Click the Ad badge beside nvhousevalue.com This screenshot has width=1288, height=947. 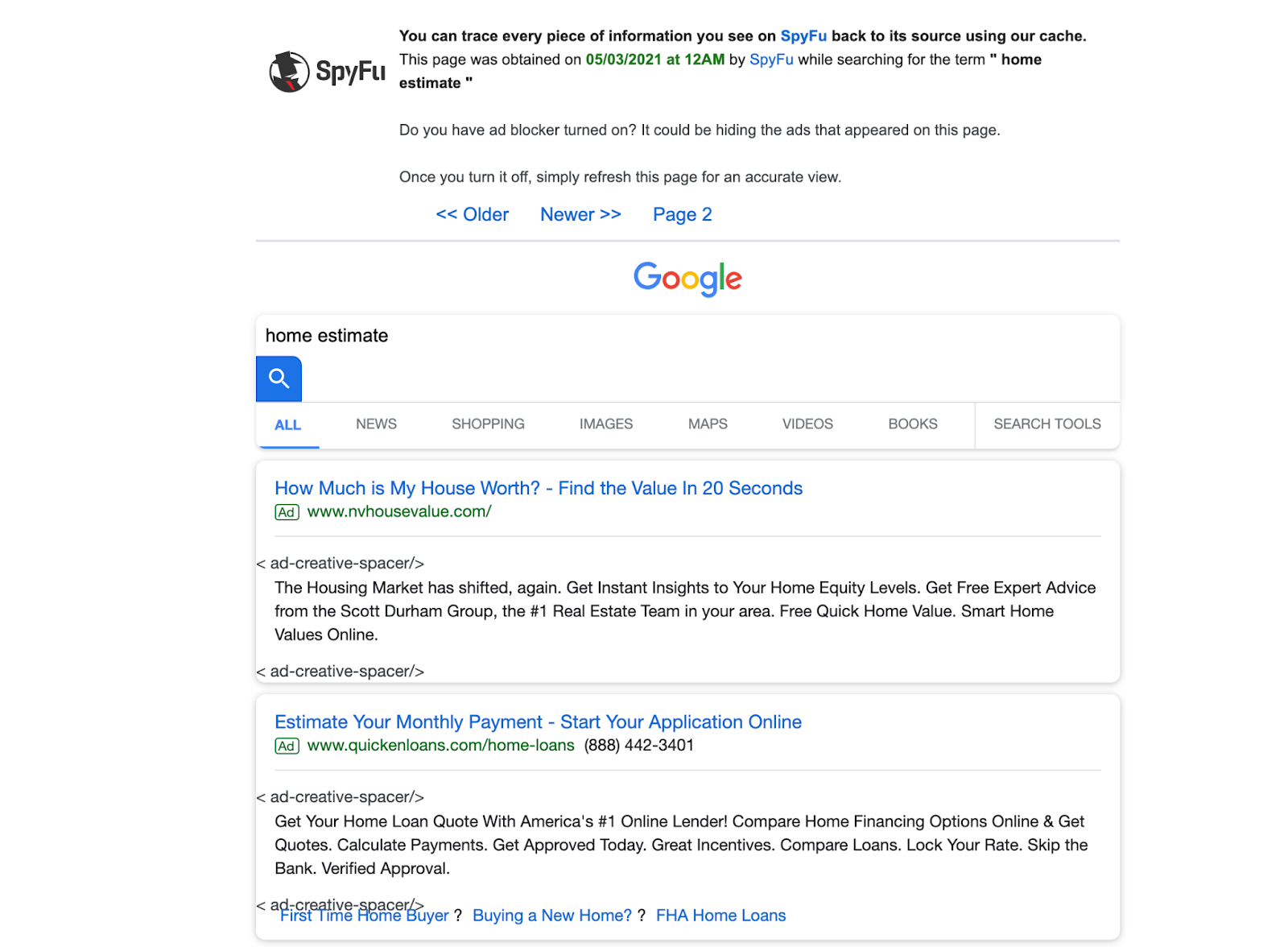coord(287,512)
